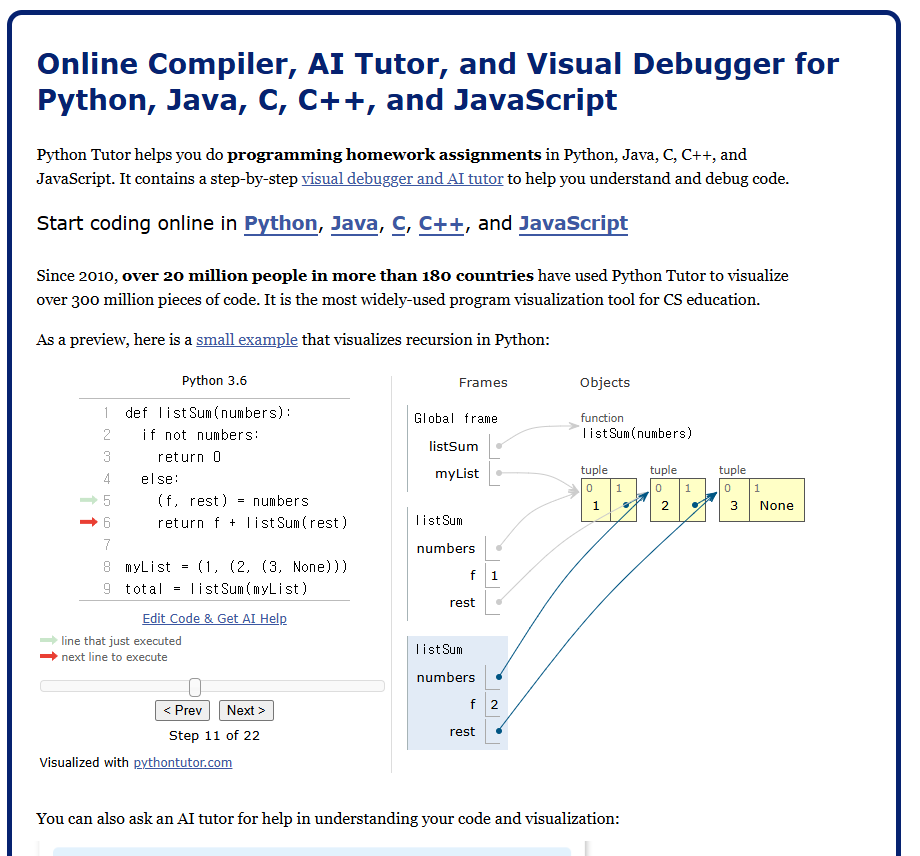Open the Python language link
This screenshot has width=920, height=856.
point(280,224)
